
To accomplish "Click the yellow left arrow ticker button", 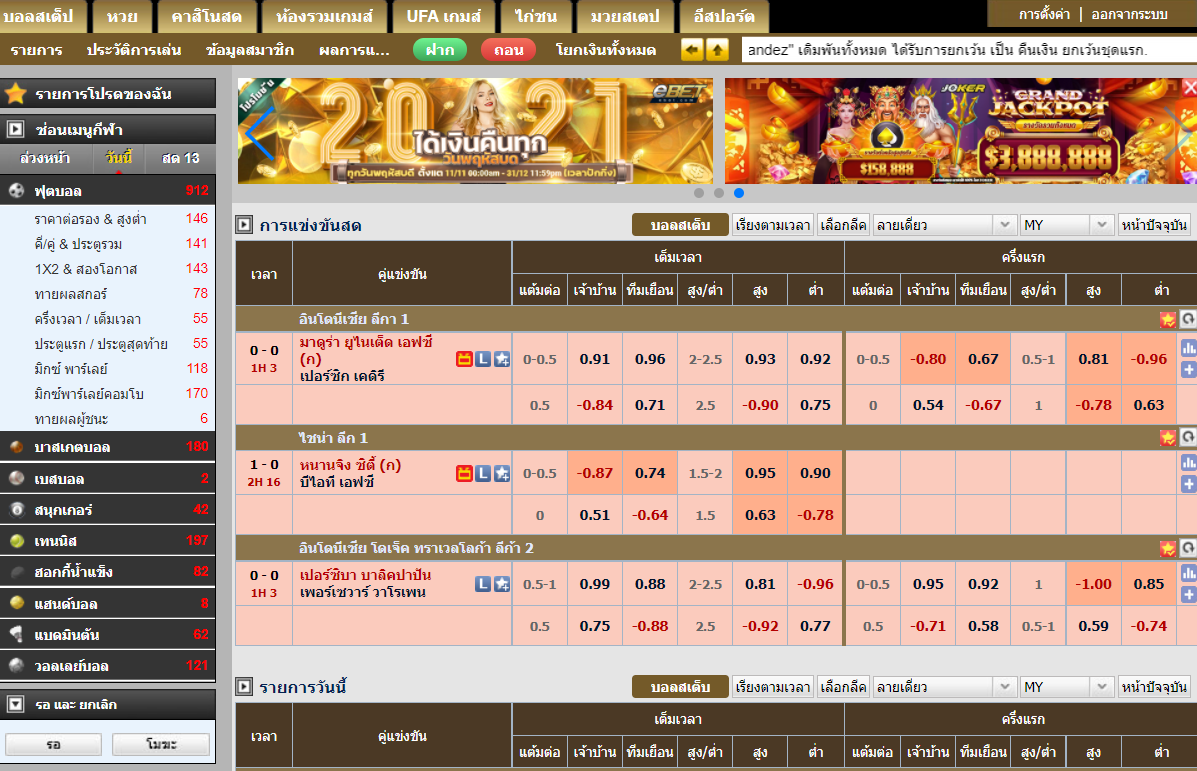I will pos(692,50).
